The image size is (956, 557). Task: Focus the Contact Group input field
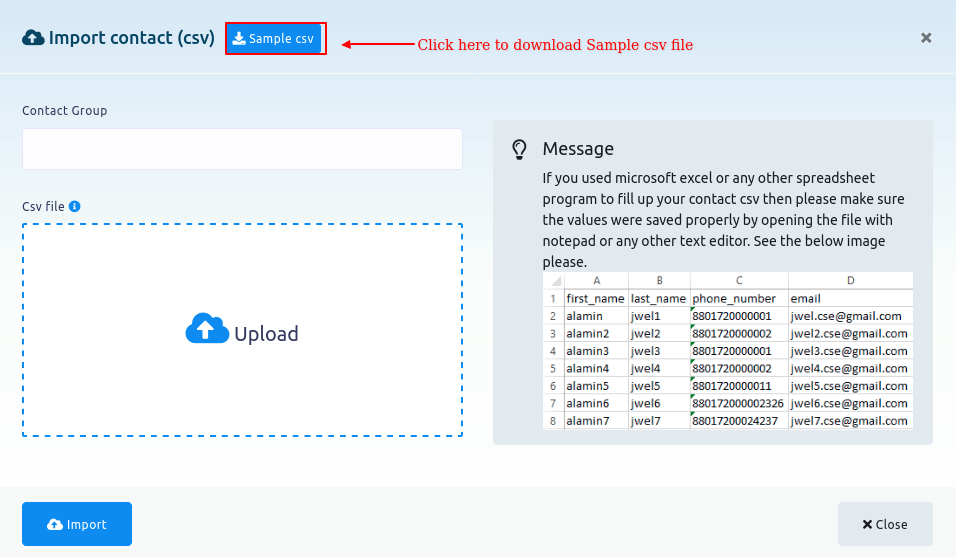pos(242,149)
